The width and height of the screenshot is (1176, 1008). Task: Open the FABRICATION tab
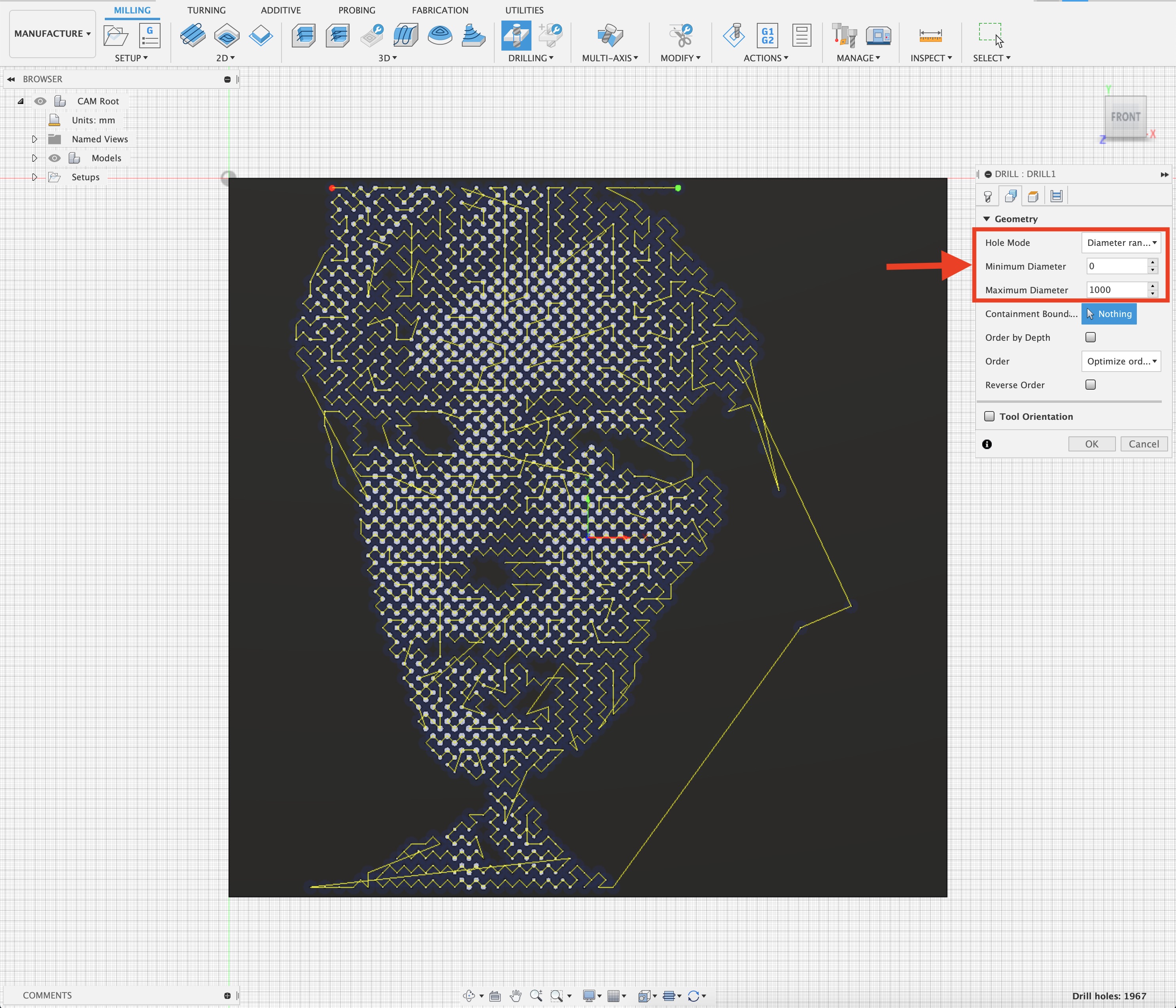click(x=440, y=10)
